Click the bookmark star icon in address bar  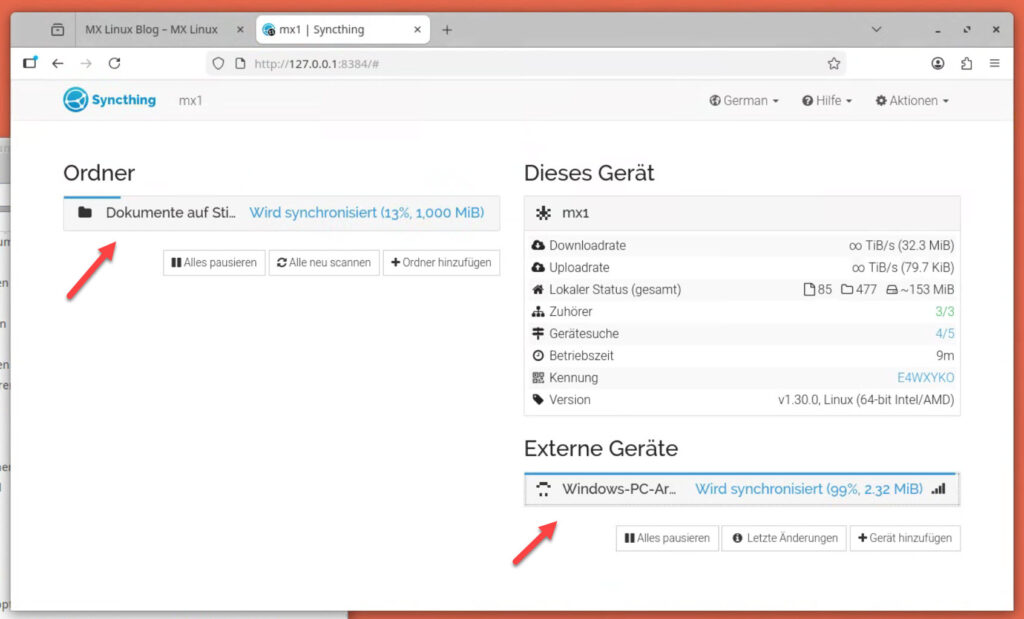point(833,63)
